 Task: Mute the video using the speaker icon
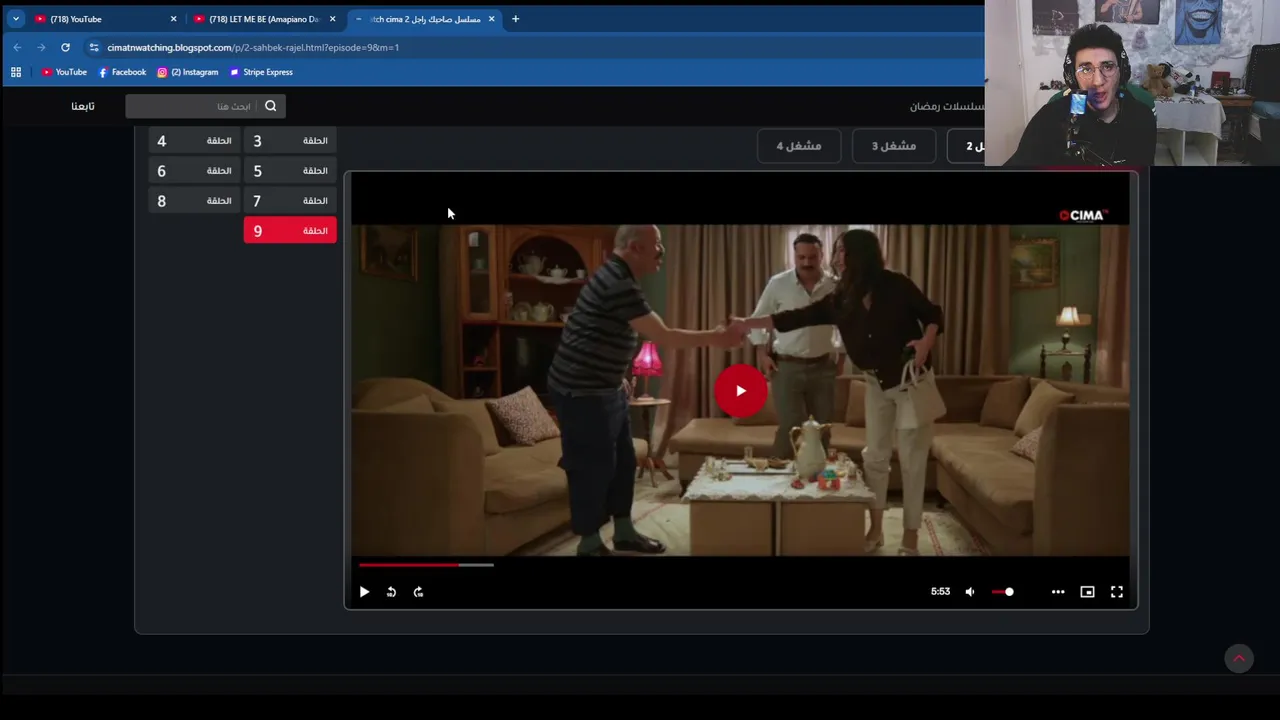969,592
